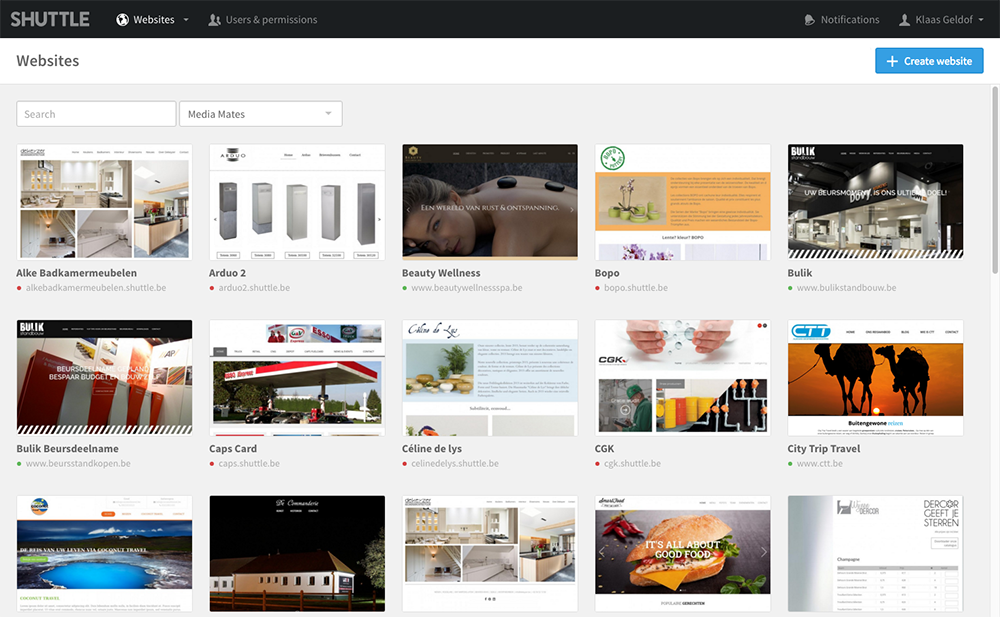Open the Bulik Beursdeelname title link
The image size is (1000, 617).
(68, 449)
